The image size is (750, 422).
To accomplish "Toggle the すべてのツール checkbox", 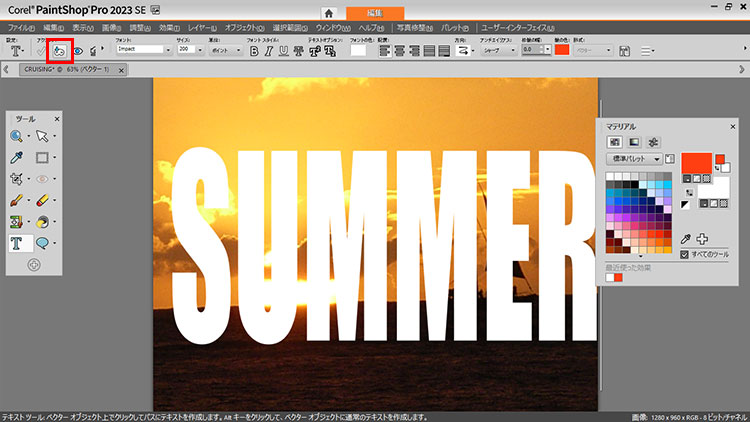I will click(684, 255).
